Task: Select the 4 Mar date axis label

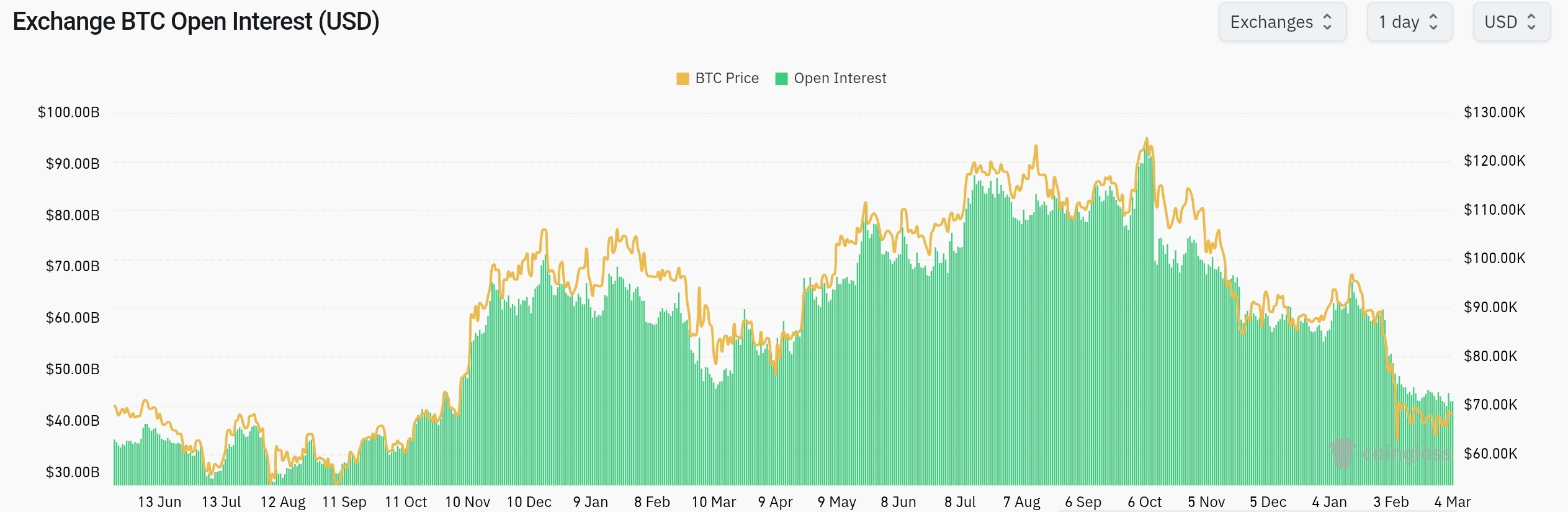Action: point(1452,501)
